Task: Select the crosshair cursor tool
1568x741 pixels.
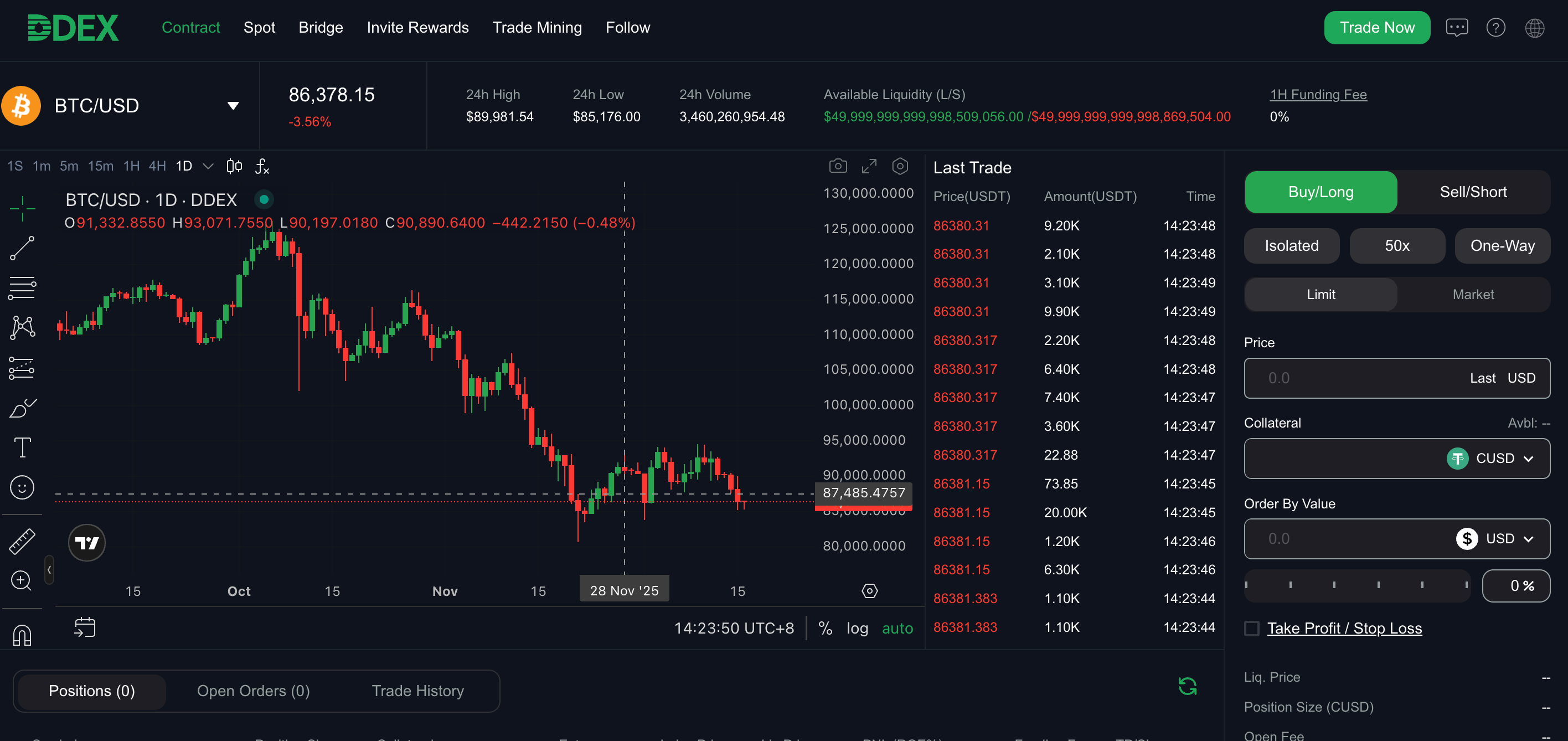Action: click(x=23, y=209)
